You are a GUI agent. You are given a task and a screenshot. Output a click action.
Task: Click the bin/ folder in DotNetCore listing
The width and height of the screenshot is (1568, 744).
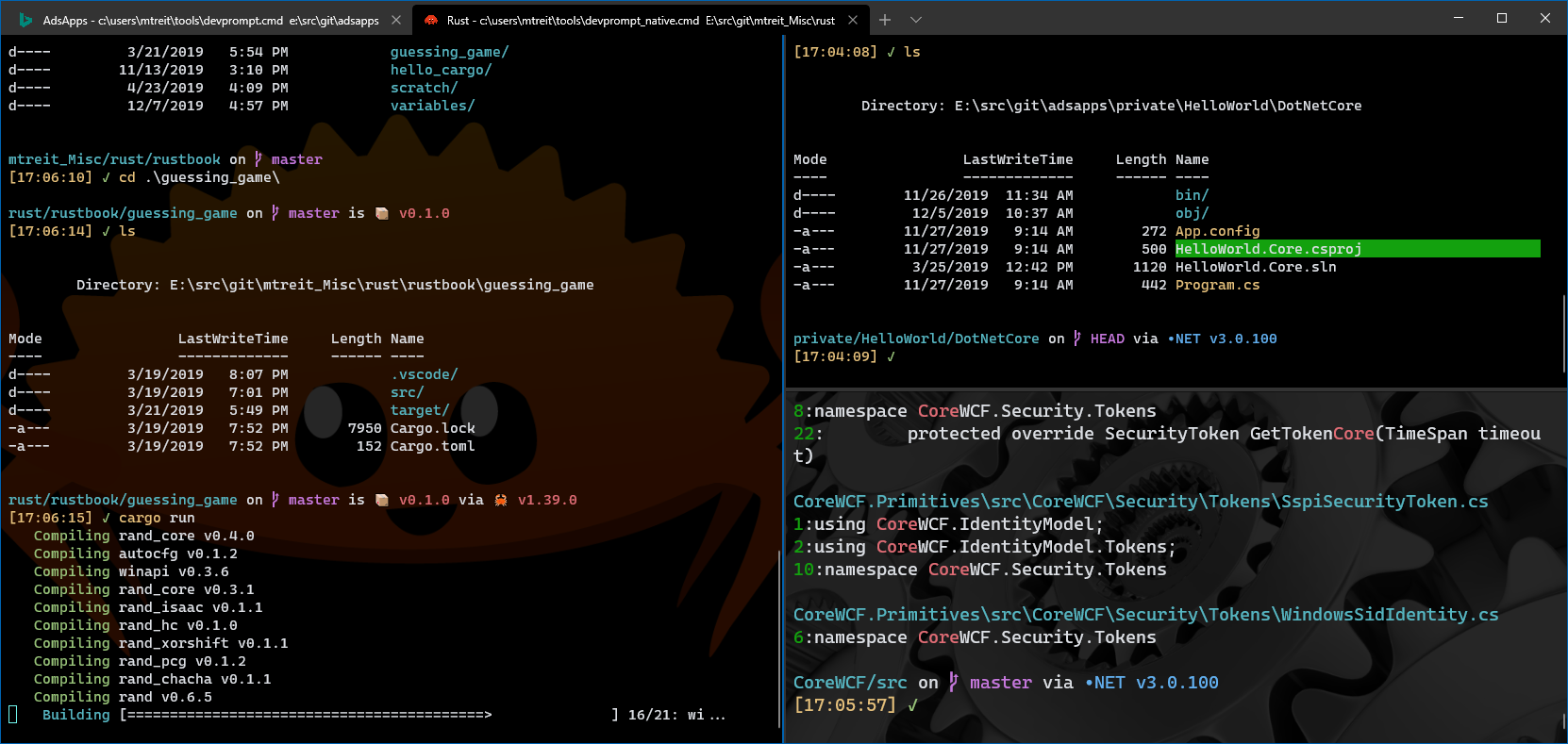click(x=1193, y=195)
